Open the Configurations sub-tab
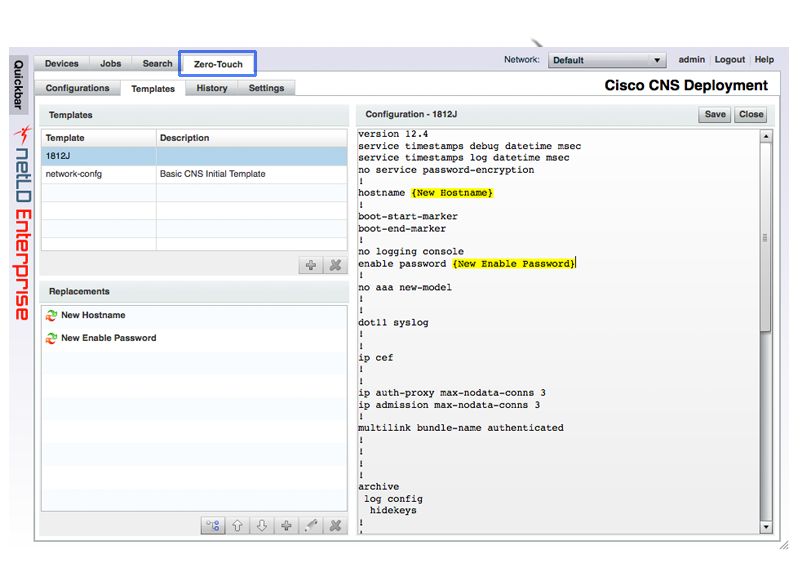800x580 pixels. [x=78, y=88]
